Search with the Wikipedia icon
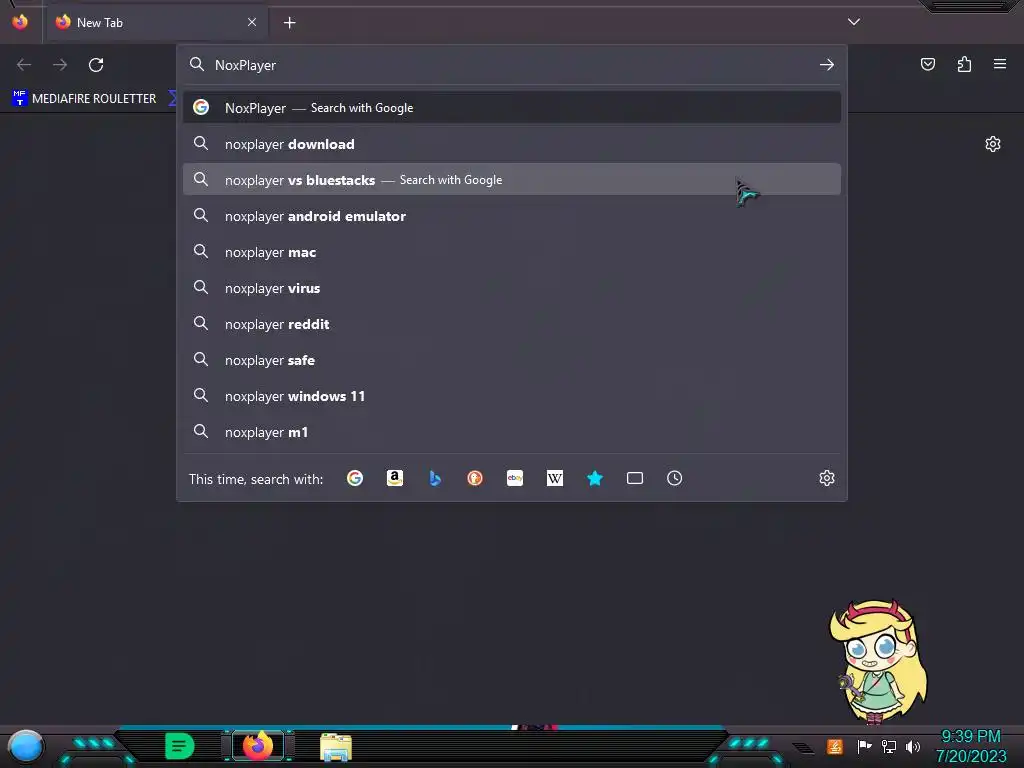The height and width of the screenshot is (768, 1024). coord(554,478)
